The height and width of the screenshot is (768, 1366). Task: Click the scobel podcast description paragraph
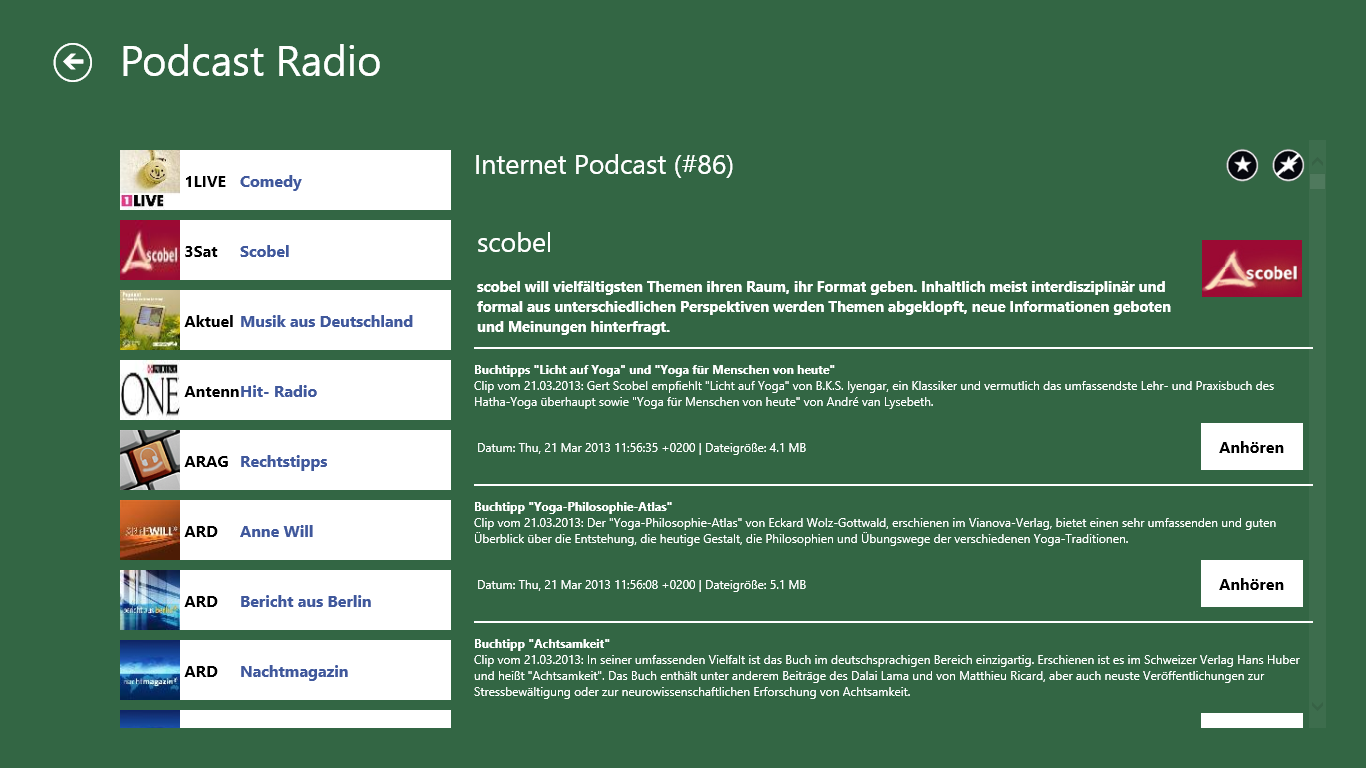click(822, 307)
